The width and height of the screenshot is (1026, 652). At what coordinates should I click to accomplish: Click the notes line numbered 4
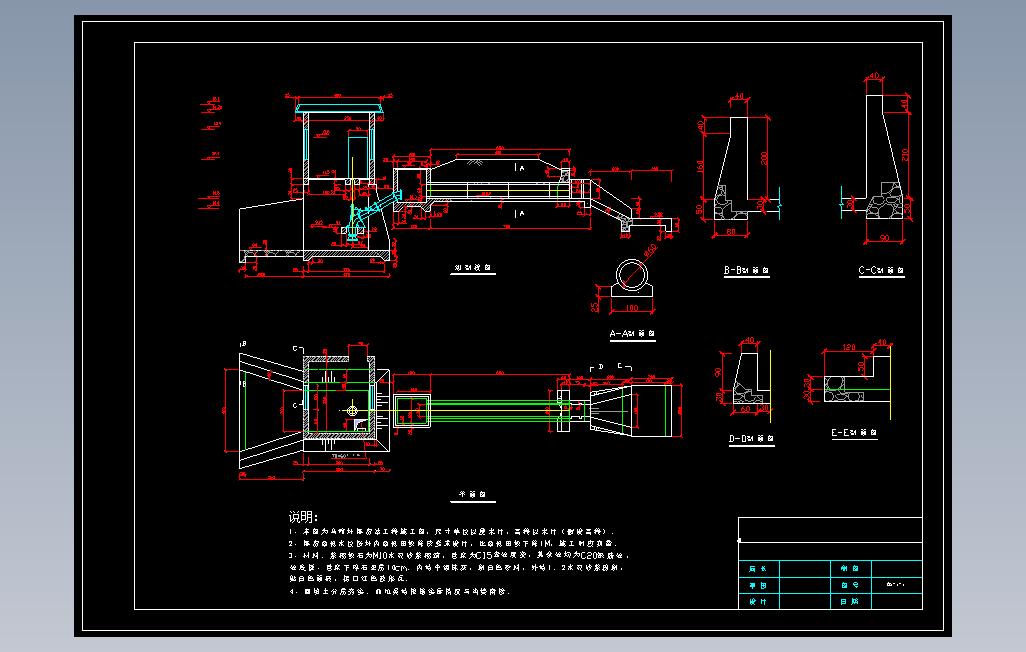399,591
